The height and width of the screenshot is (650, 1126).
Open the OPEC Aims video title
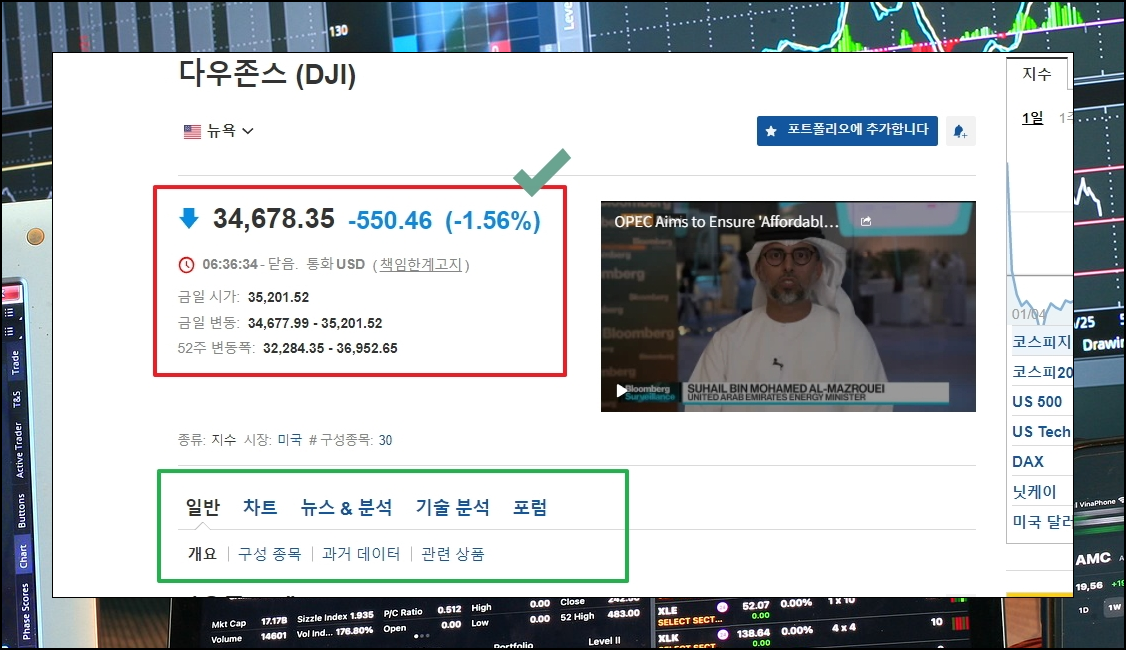pyautogui.click(x=726, y=222)
